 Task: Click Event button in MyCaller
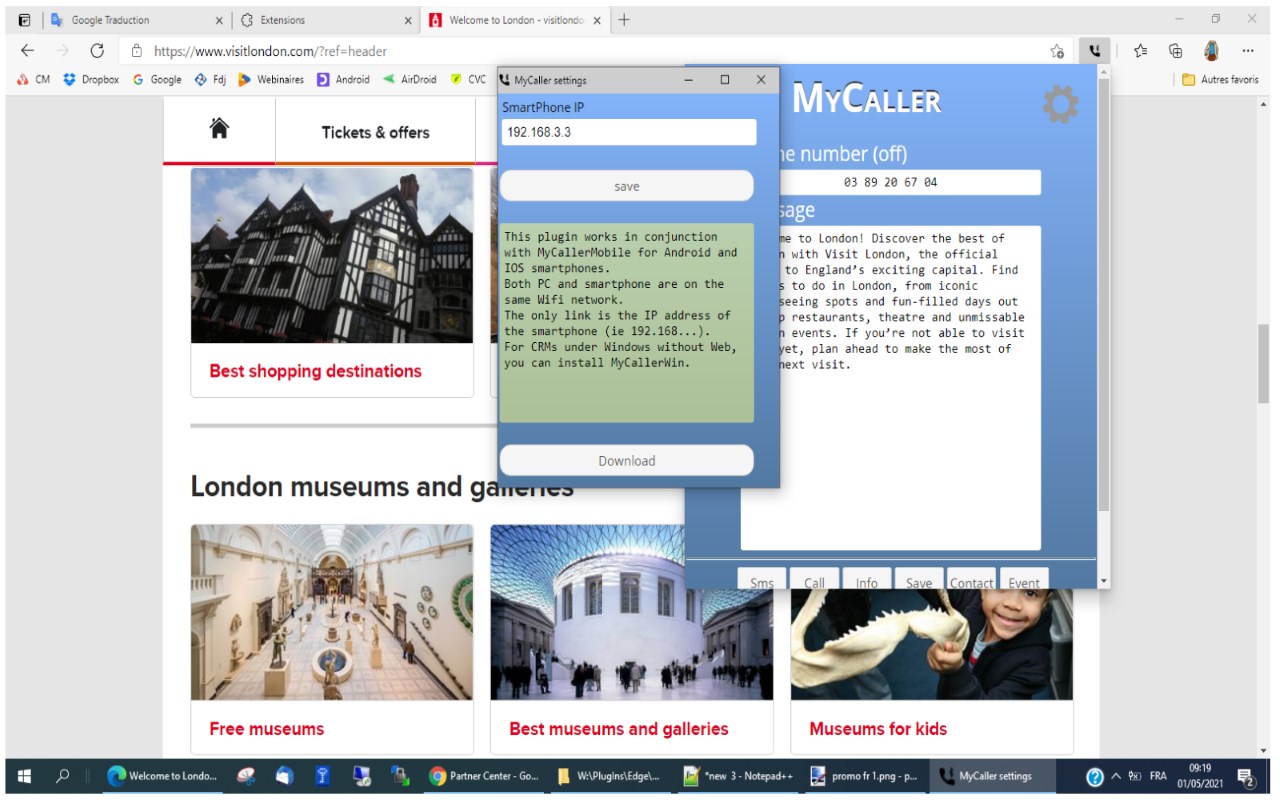pyautogui.click(x=1024, y=580)
